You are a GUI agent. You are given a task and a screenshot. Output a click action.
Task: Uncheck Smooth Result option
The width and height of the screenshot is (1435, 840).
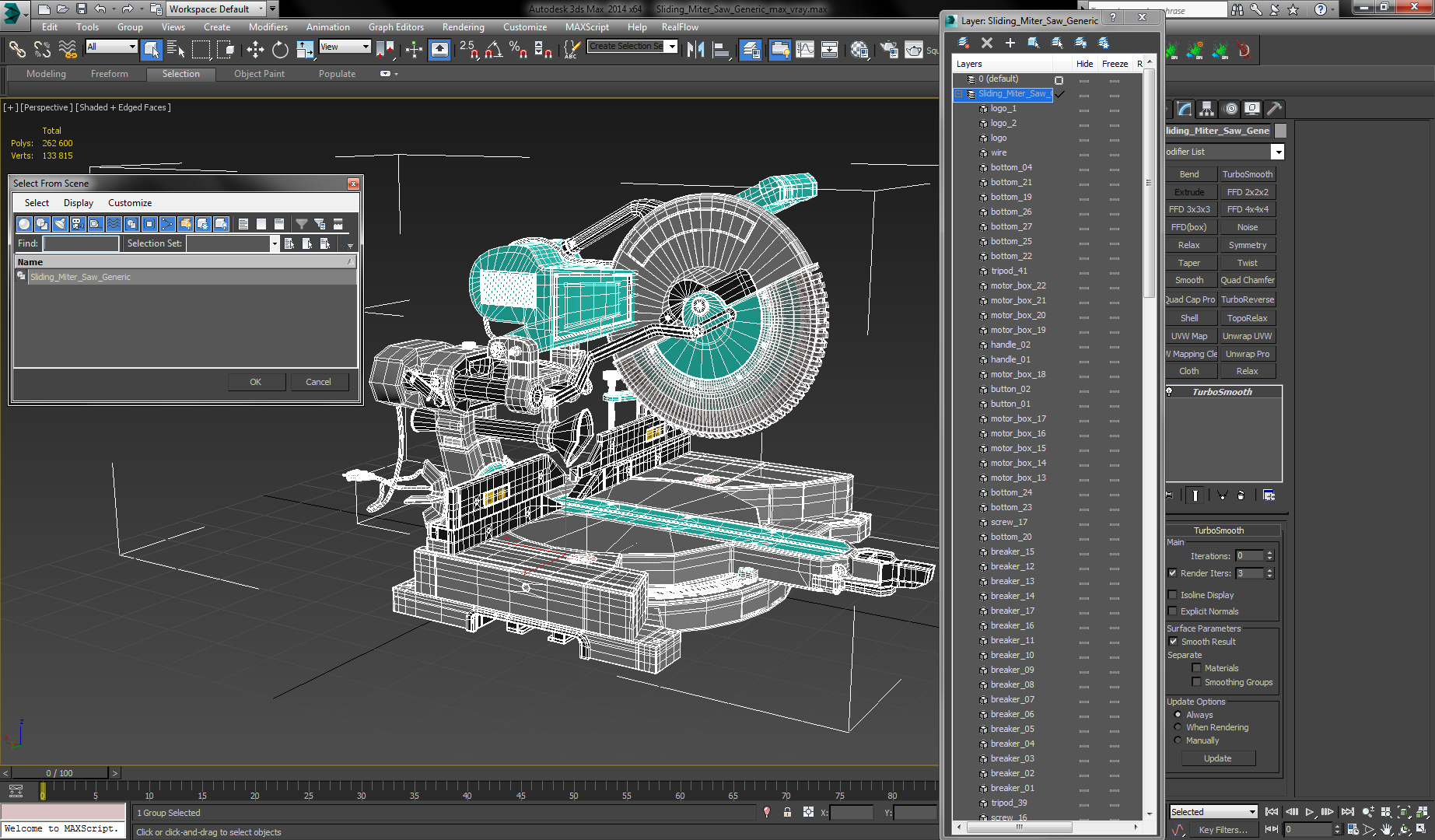click(1173, 642)
